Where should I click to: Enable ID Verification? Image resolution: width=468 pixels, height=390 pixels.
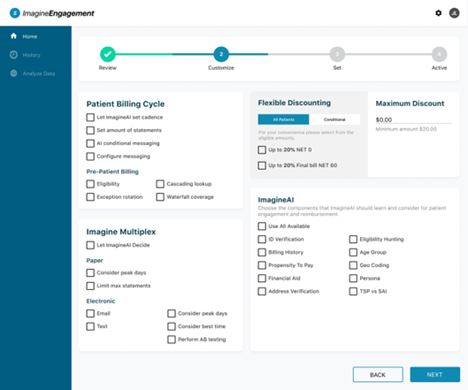pos(262,239)
